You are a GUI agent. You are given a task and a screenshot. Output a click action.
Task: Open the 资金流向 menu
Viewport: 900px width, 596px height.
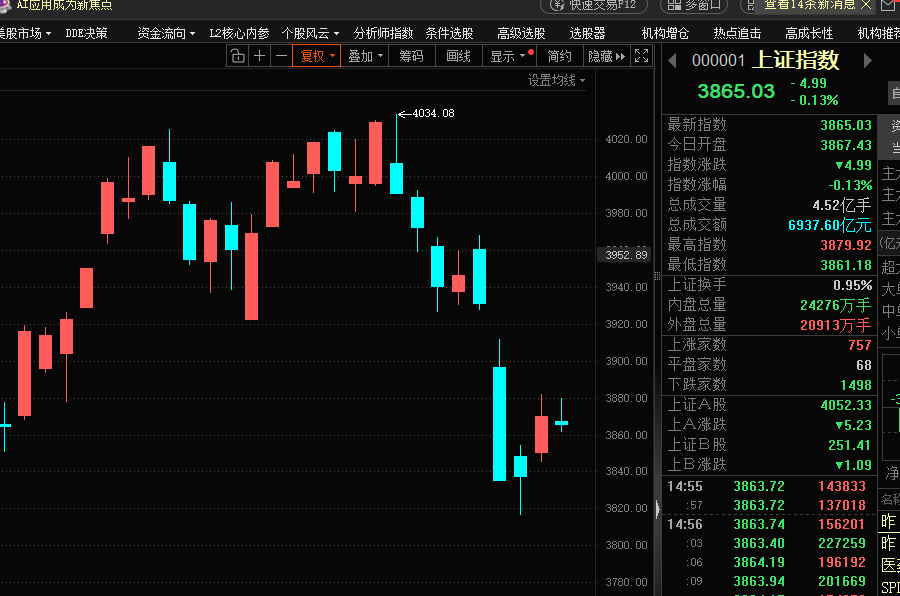(166, 33)
